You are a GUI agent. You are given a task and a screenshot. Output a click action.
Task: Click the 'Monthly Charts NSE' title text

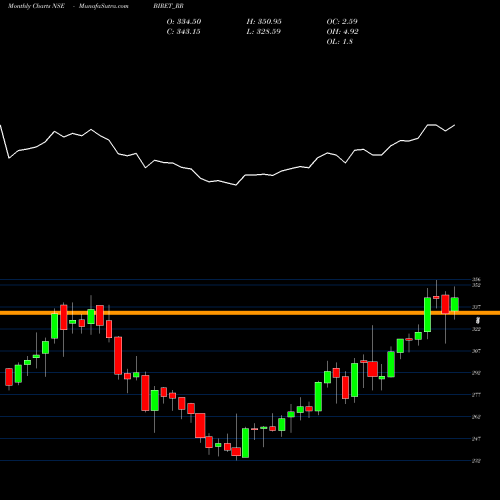36,6
